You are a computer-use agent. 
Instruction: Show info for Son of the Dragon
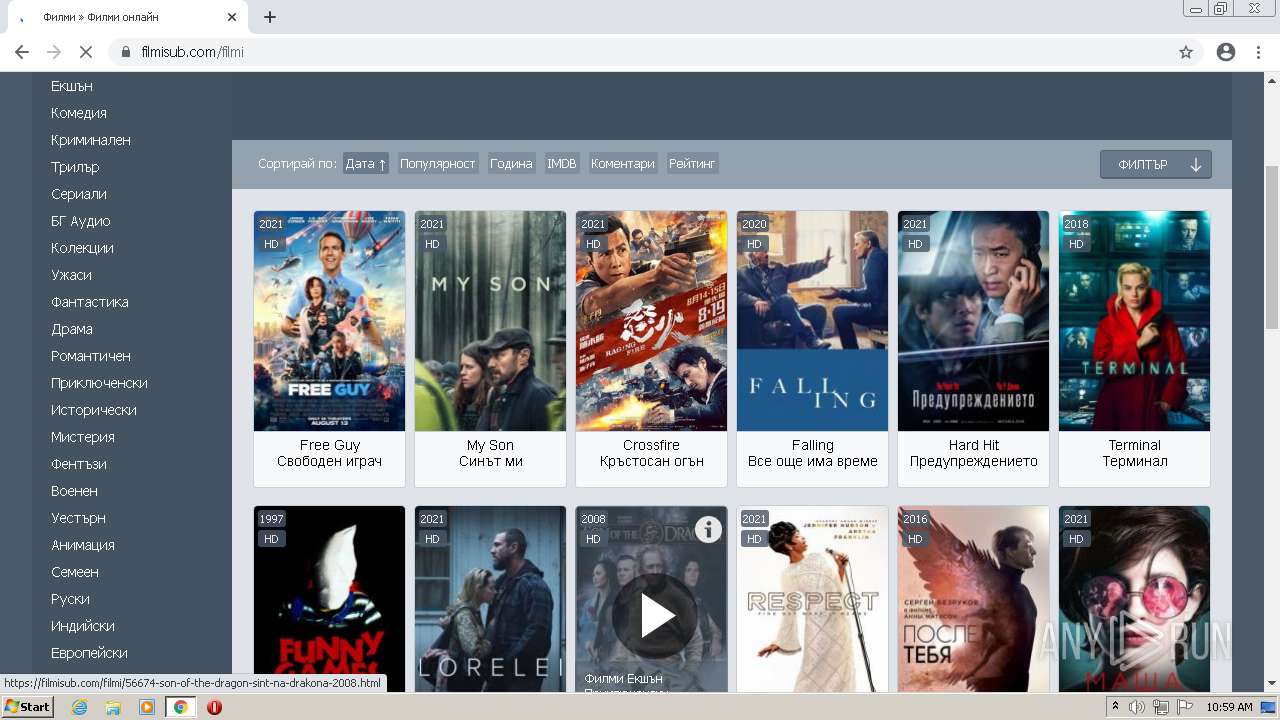[708, 529]
